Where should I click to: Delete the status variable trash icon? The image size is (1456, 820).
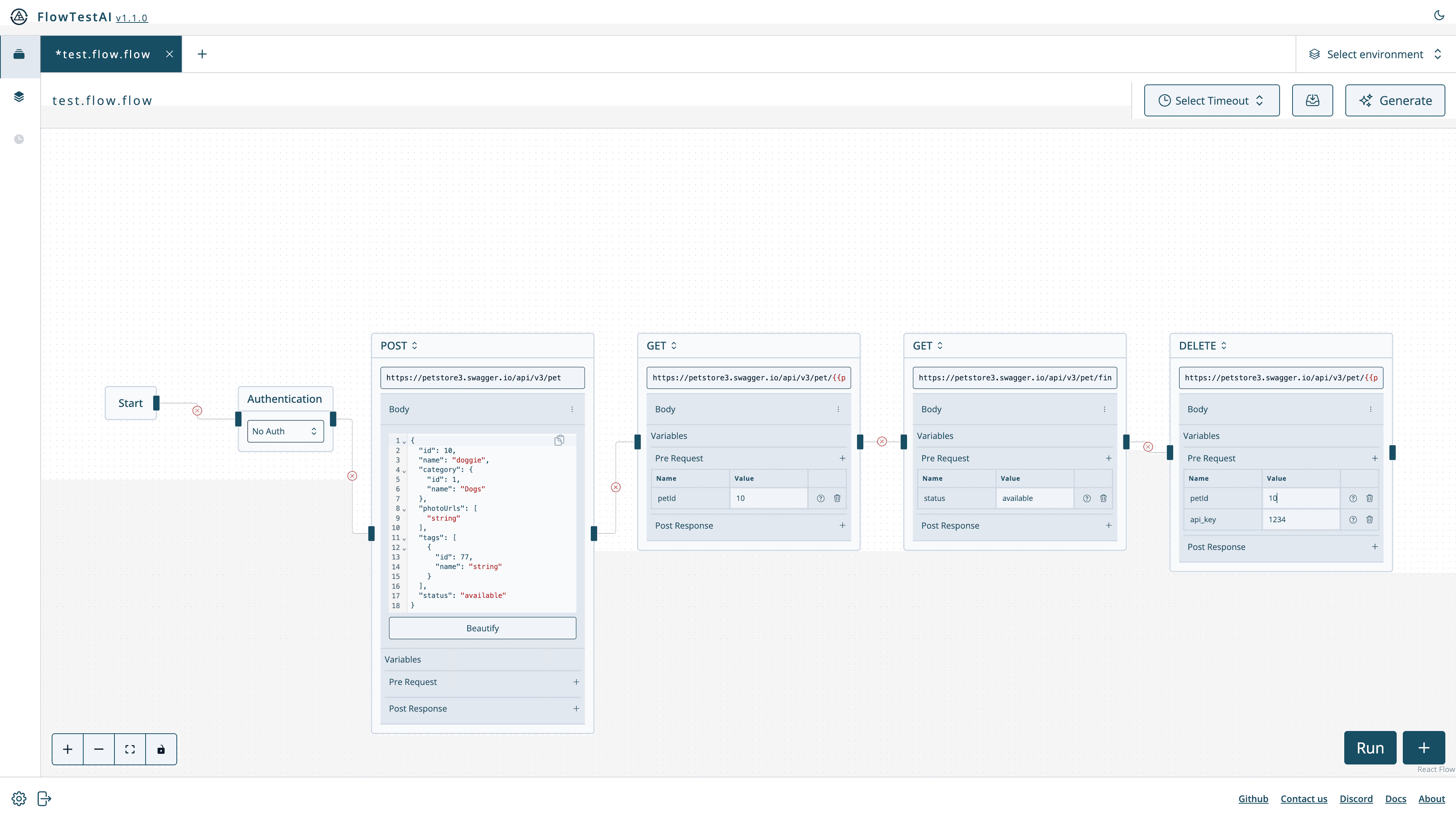1103,498
